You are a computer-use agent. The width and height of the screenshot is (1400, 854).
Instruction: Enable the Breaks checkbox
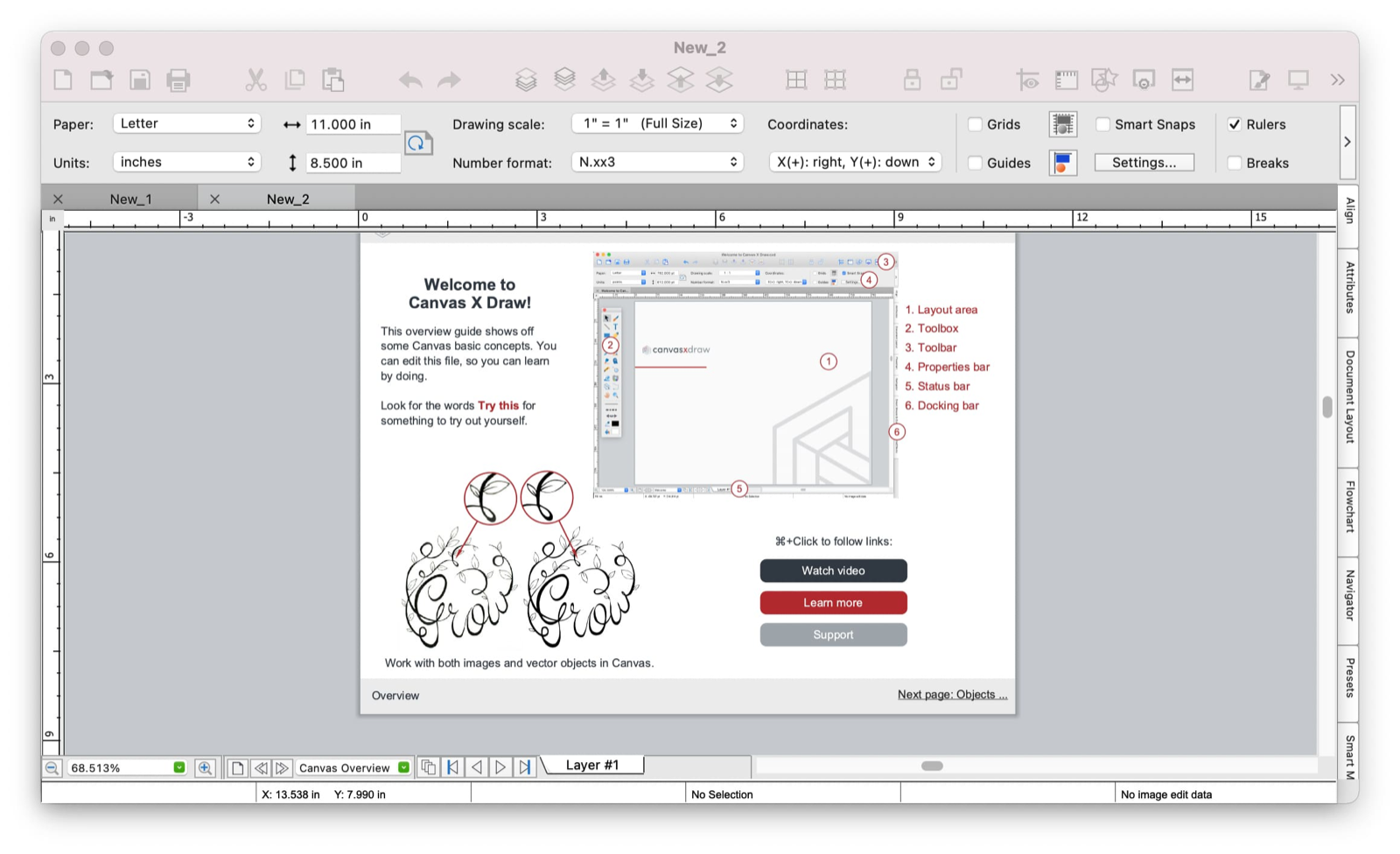pyautogui.click(x=1234, y=163)
